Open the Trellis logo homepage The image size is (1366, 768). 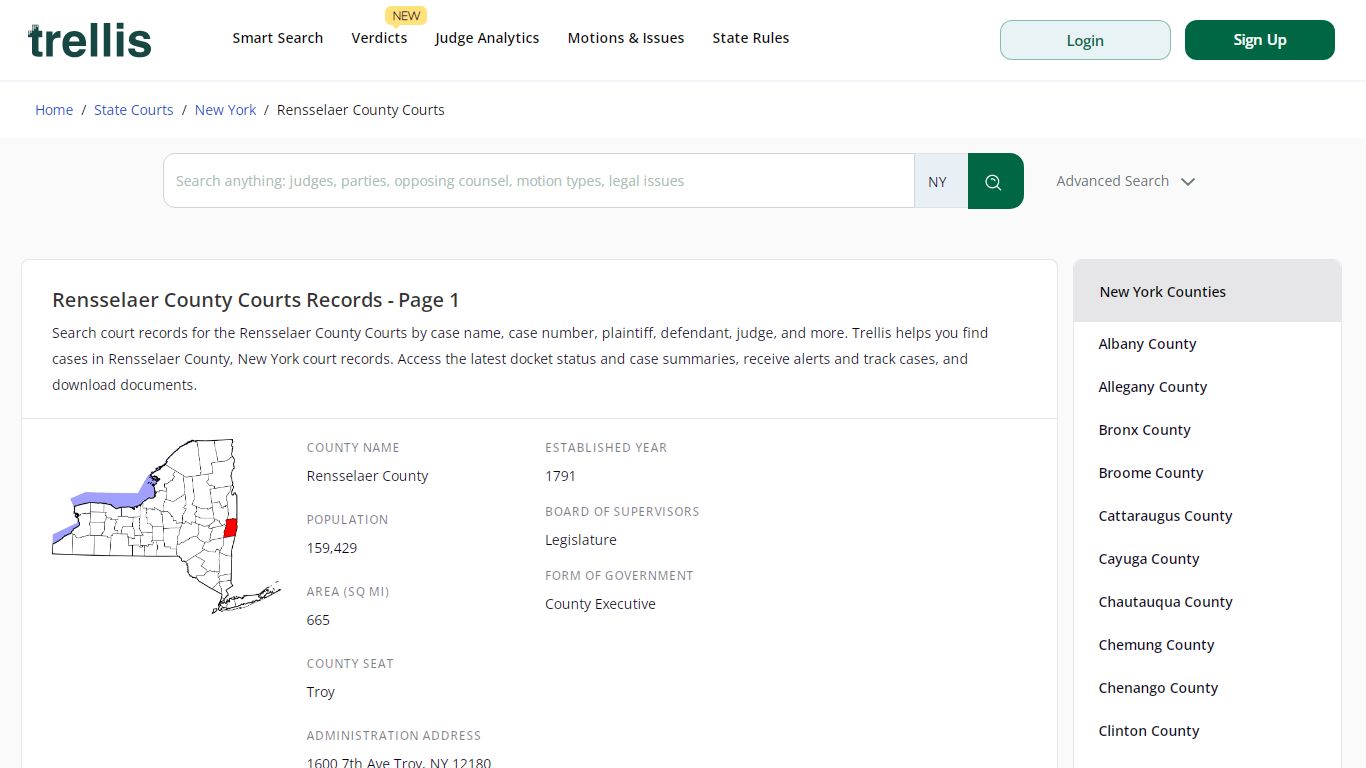[90, 41]
